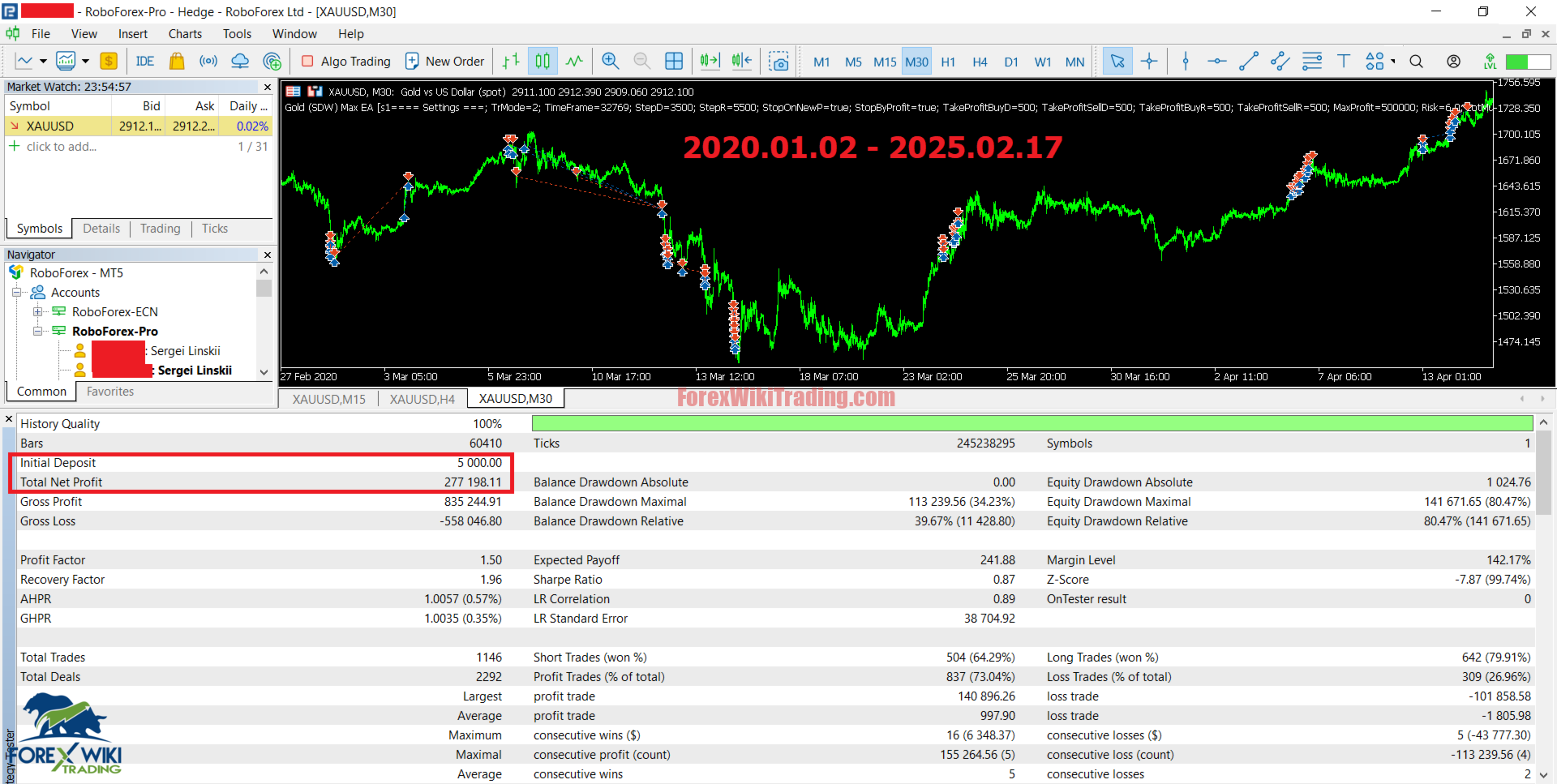The width and height of the screenshot is (1557, 784).
Task: Open the MetaEditor IDE
Action: pos(144,62)
